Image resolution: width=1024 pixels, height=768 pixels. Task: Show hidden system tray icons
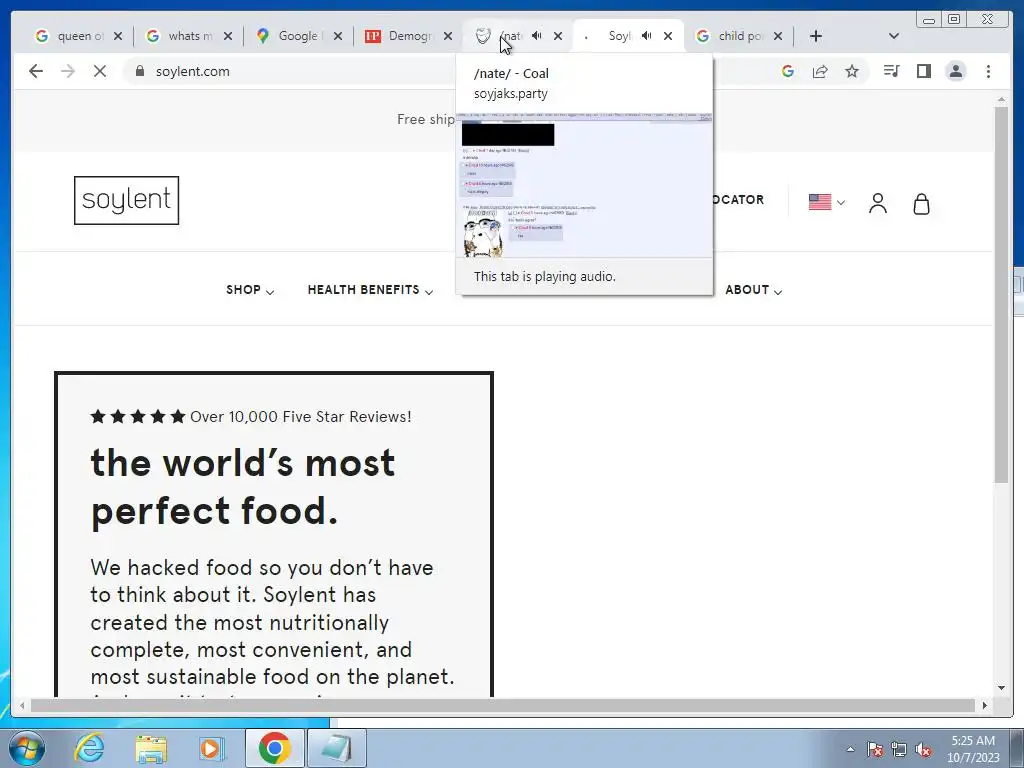(850, 749)
